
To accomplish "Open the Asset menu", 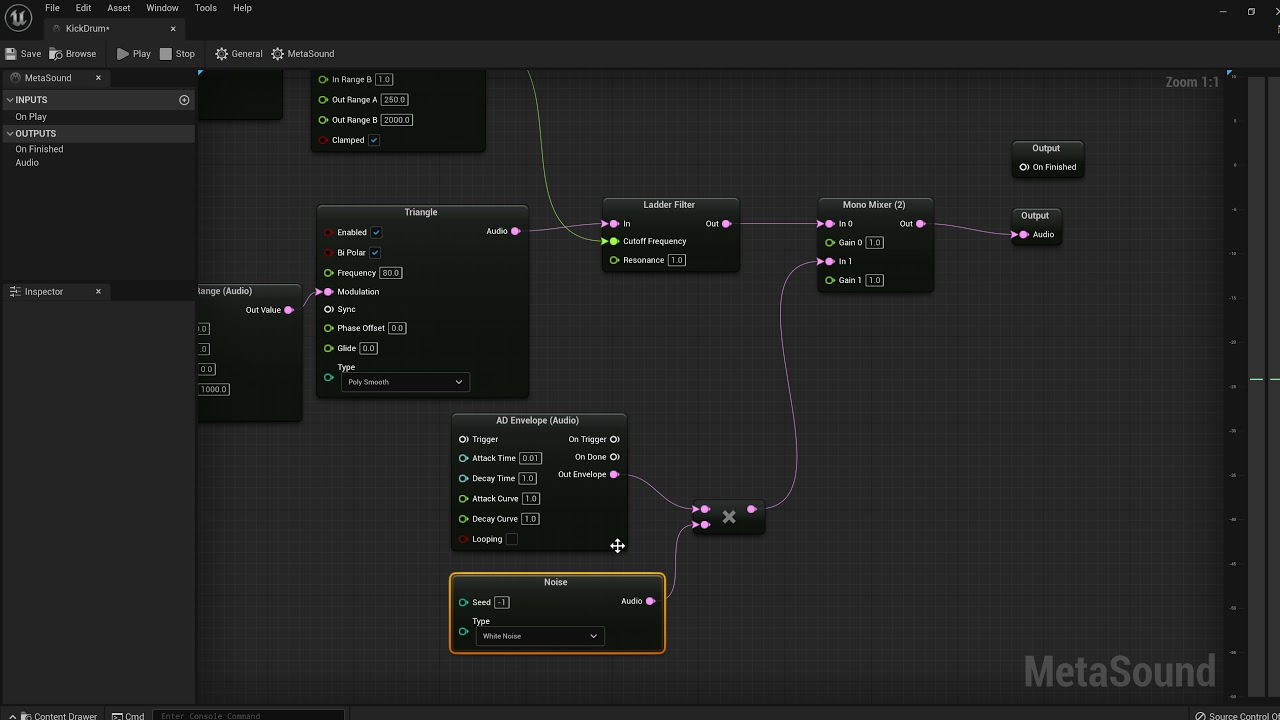I will point(119,8).
